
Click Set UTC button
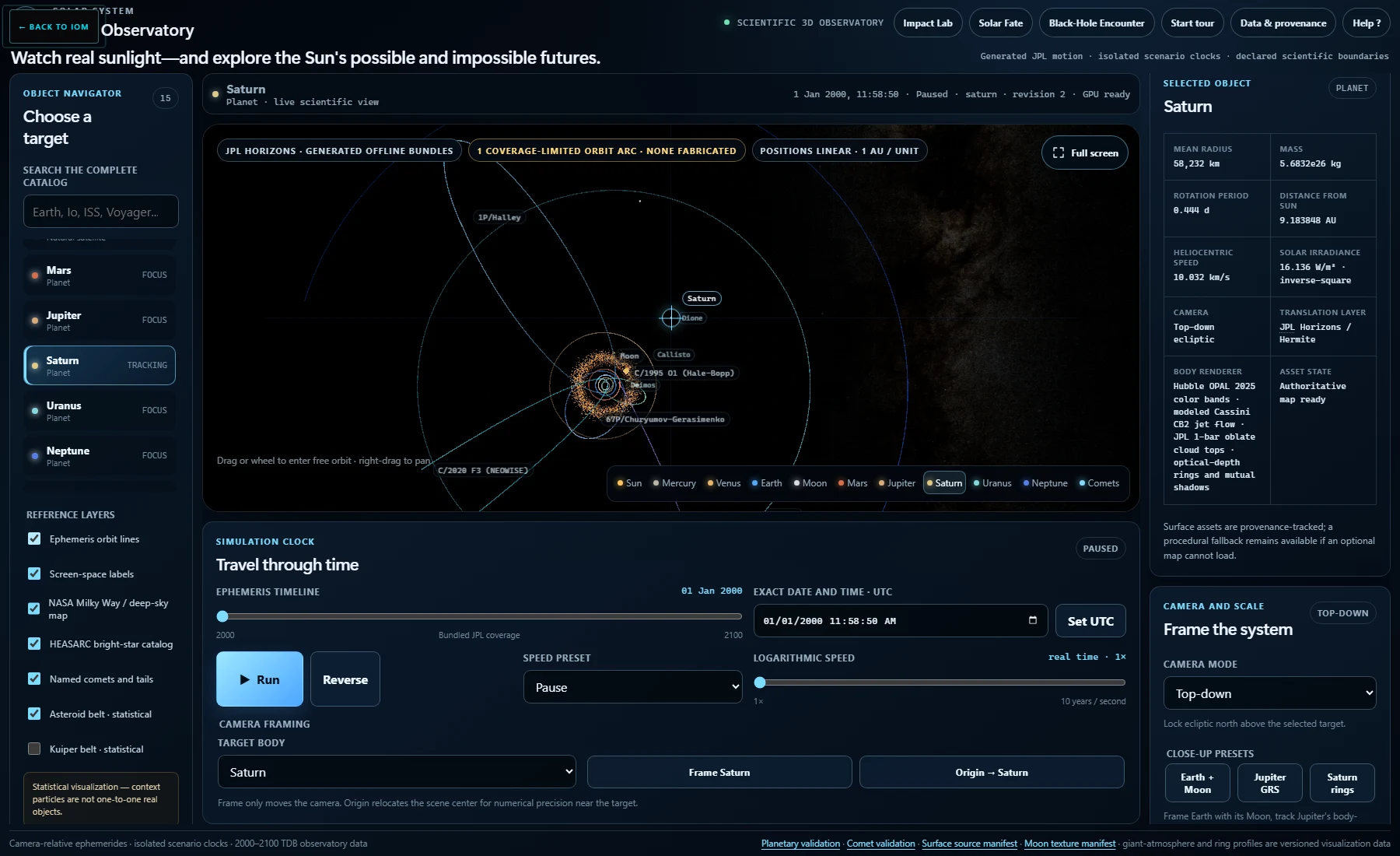[1090, 621]
